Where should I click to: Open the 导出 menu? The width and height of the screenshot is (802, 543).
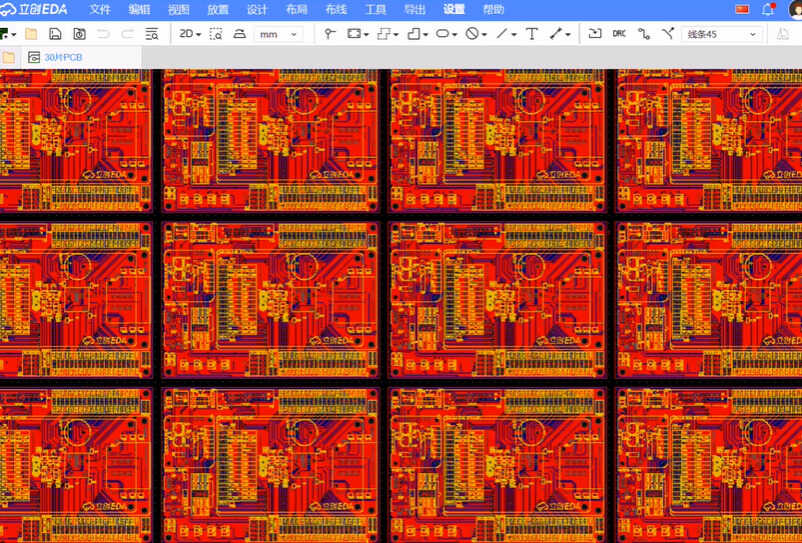415,10
